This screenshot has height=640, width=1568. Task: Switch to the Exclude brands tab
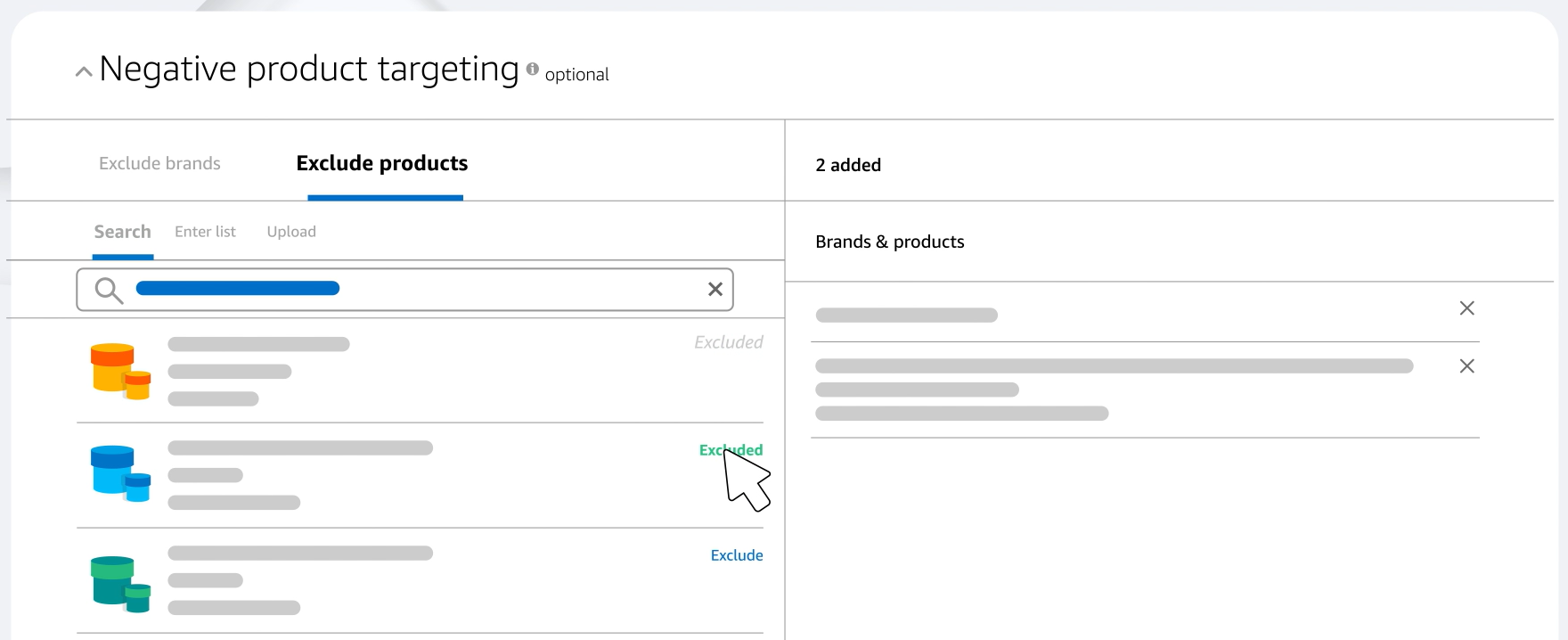point(159,163)
